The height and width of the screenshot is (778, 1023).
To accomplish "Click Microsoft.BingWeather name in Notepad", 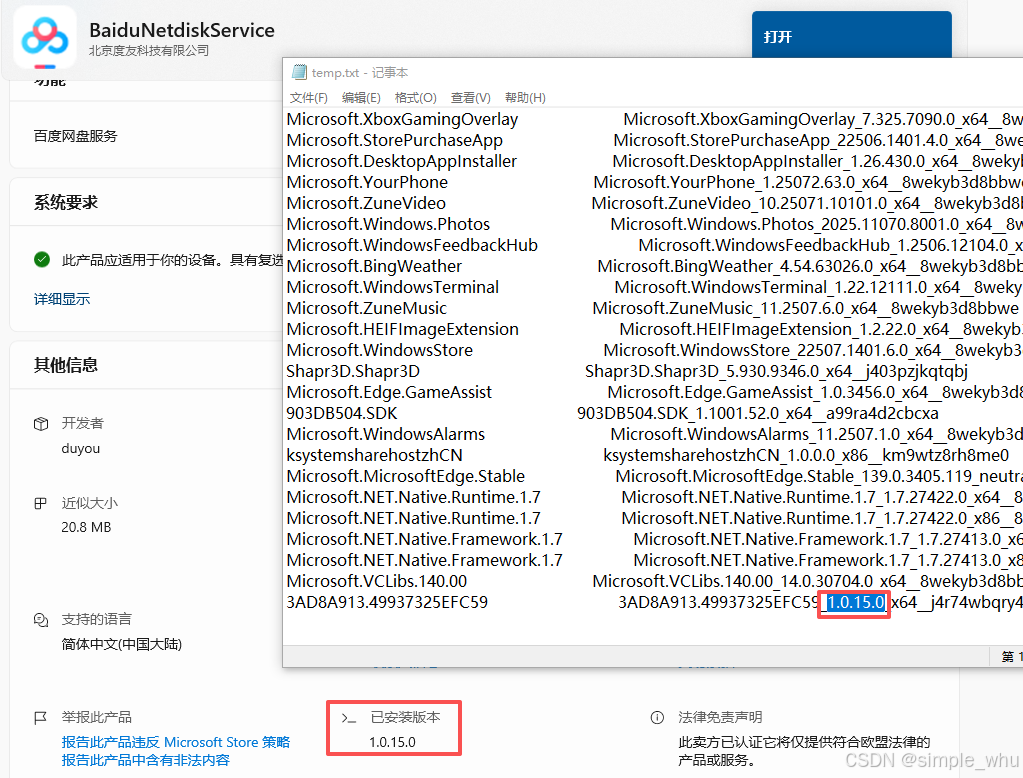I will 374,266.
